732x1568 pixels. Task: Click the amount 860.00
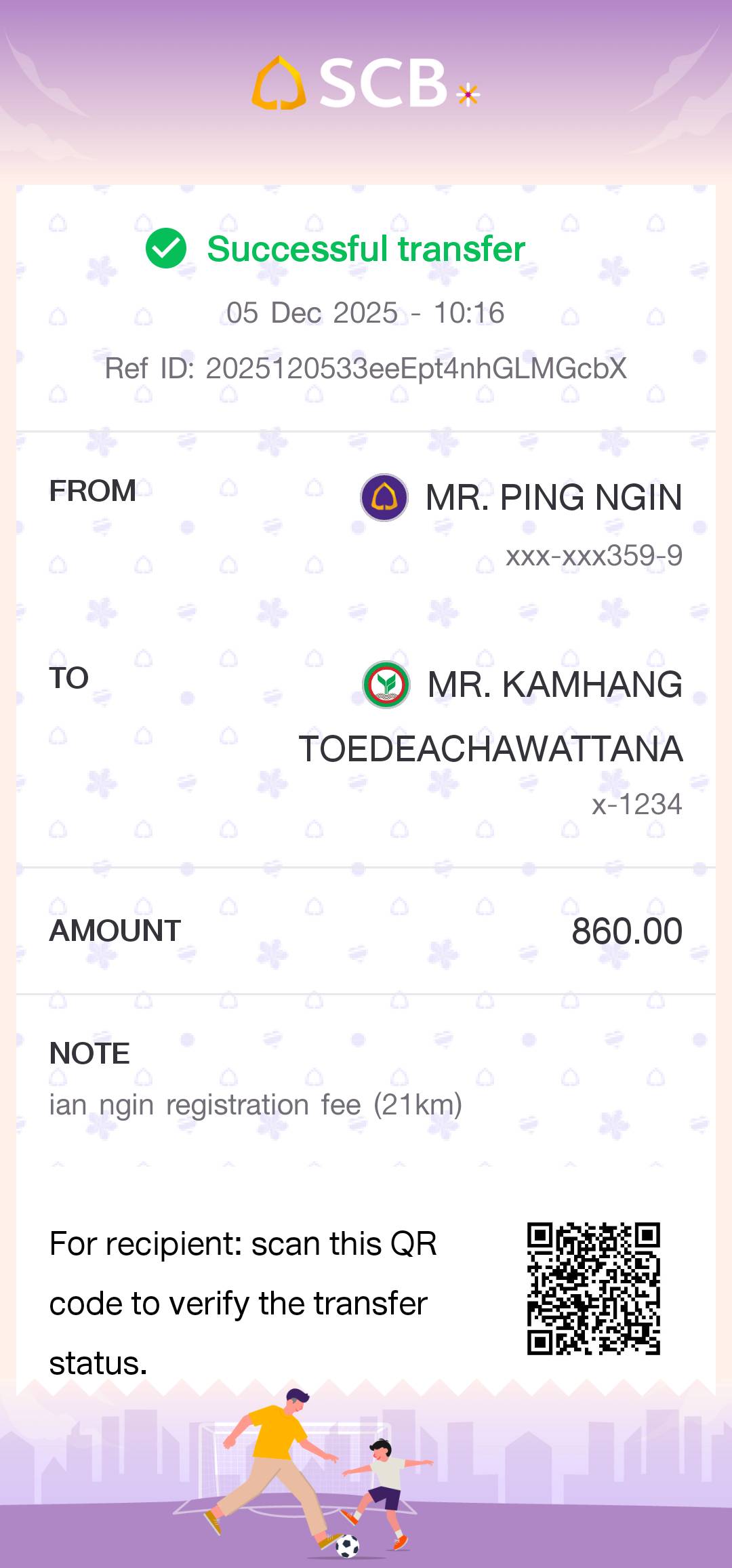[626, 931]
